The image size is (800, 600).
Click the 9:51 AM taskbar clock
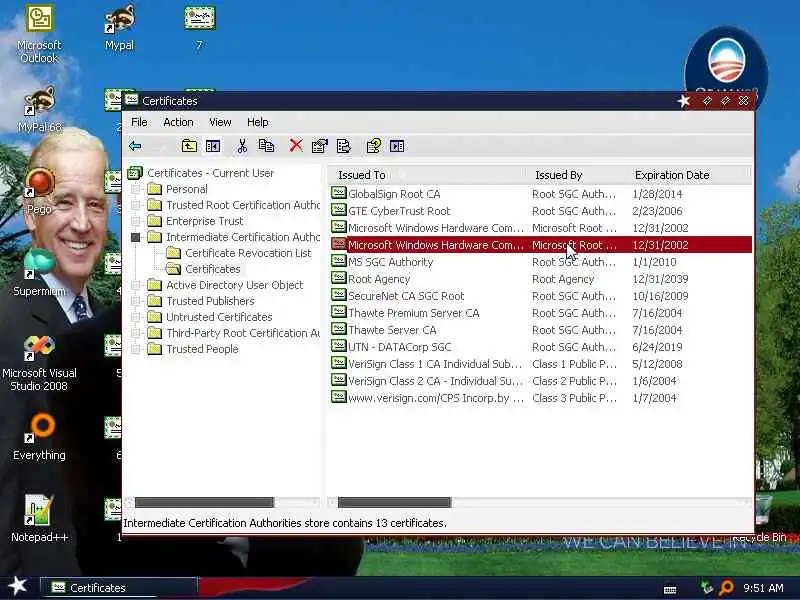tap(763, 588)
